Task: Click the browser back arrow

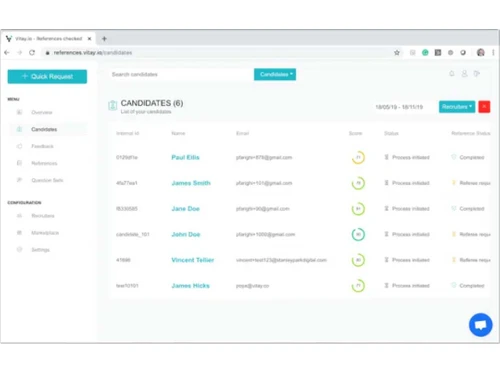Action: pos(7,53)
